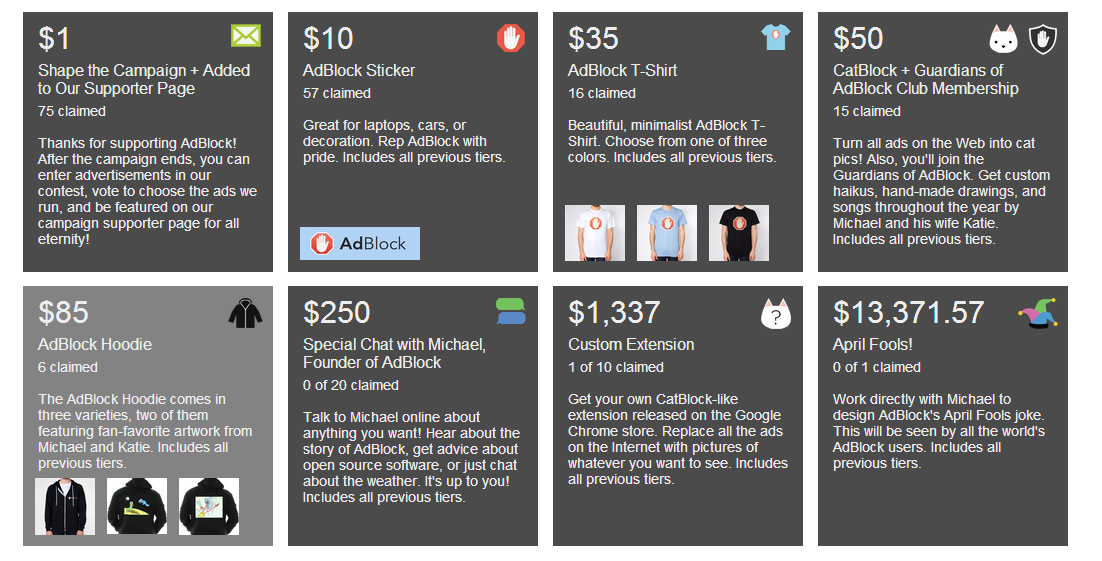View the hoodie with colorful framed artwork

click(209, 507)
